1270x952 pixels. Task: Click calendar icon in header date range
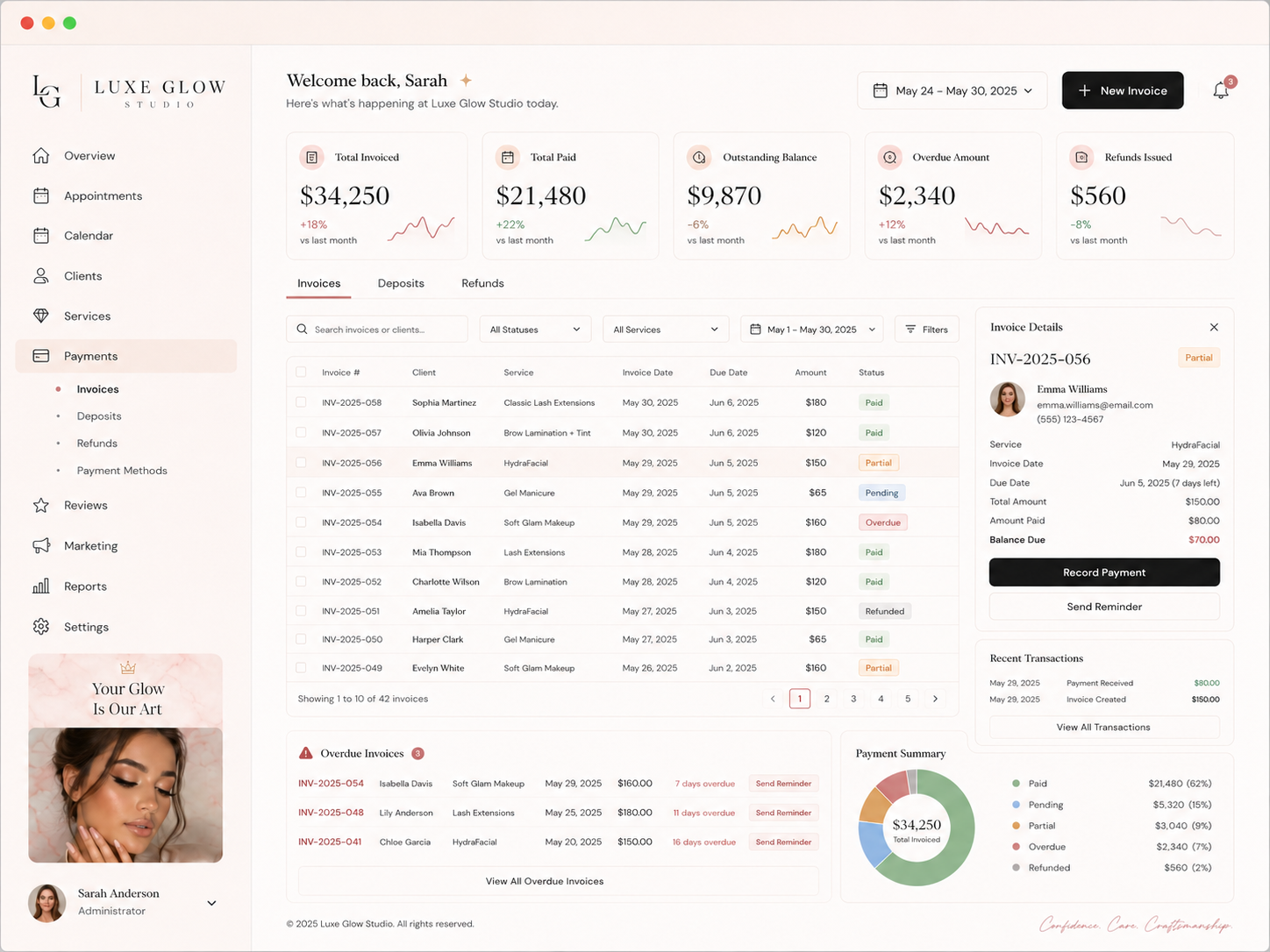point(880,91)
